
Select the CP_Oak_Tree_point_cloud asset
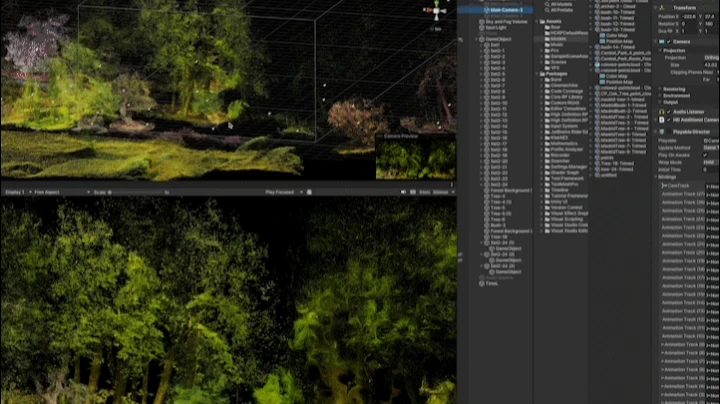[x=624, y=94]
